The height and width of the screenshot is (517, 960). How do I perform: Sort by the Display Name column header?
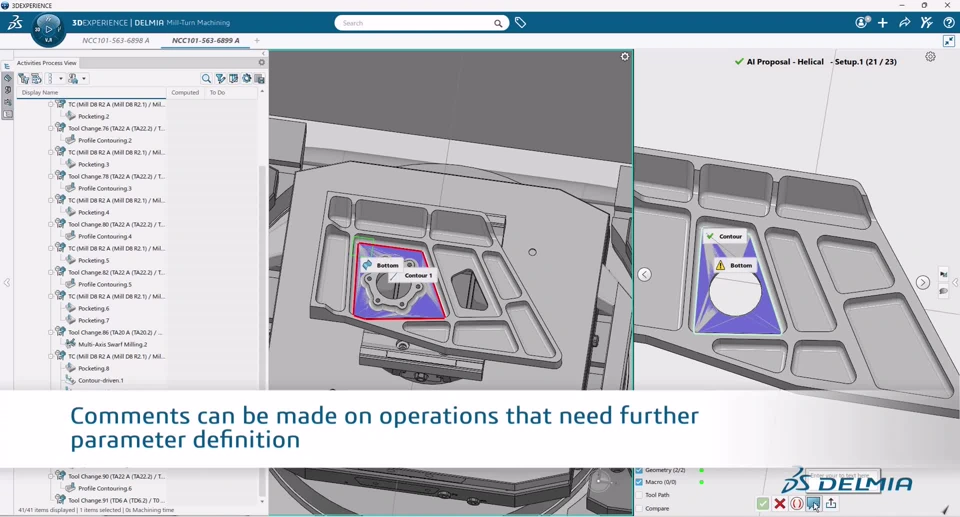[40, 92]
